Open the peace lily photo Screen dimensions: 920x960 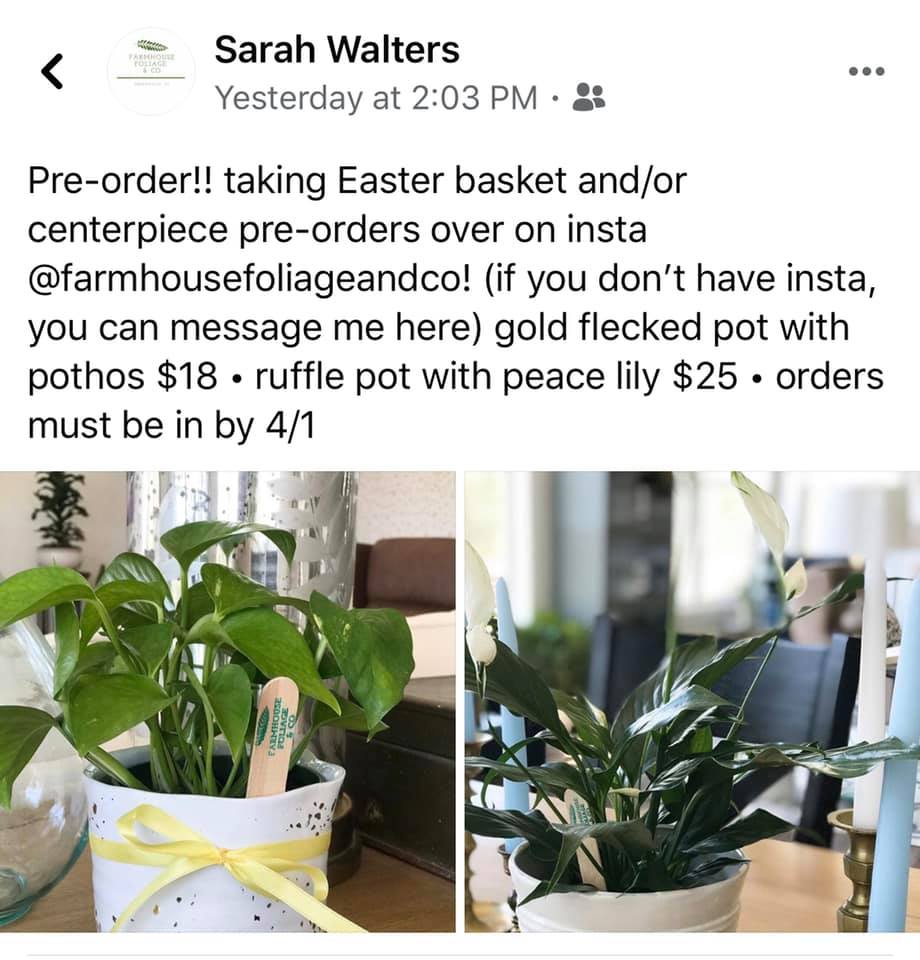(692, 701)
